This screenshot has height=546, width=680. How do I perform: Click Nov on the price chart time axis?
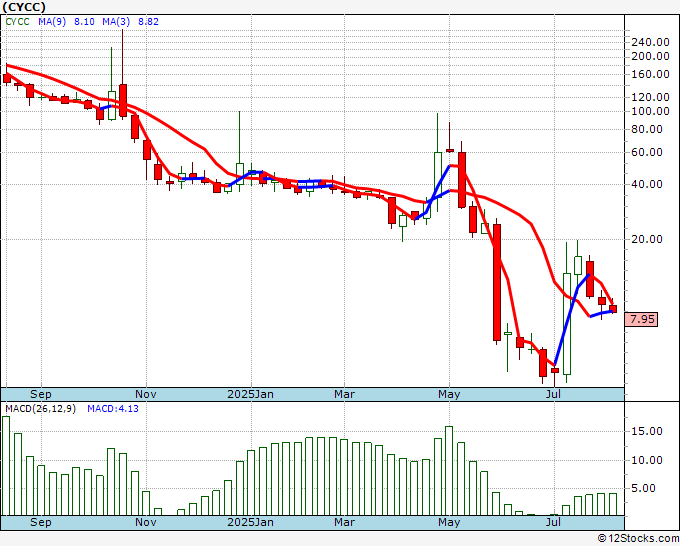pos(146,394)
